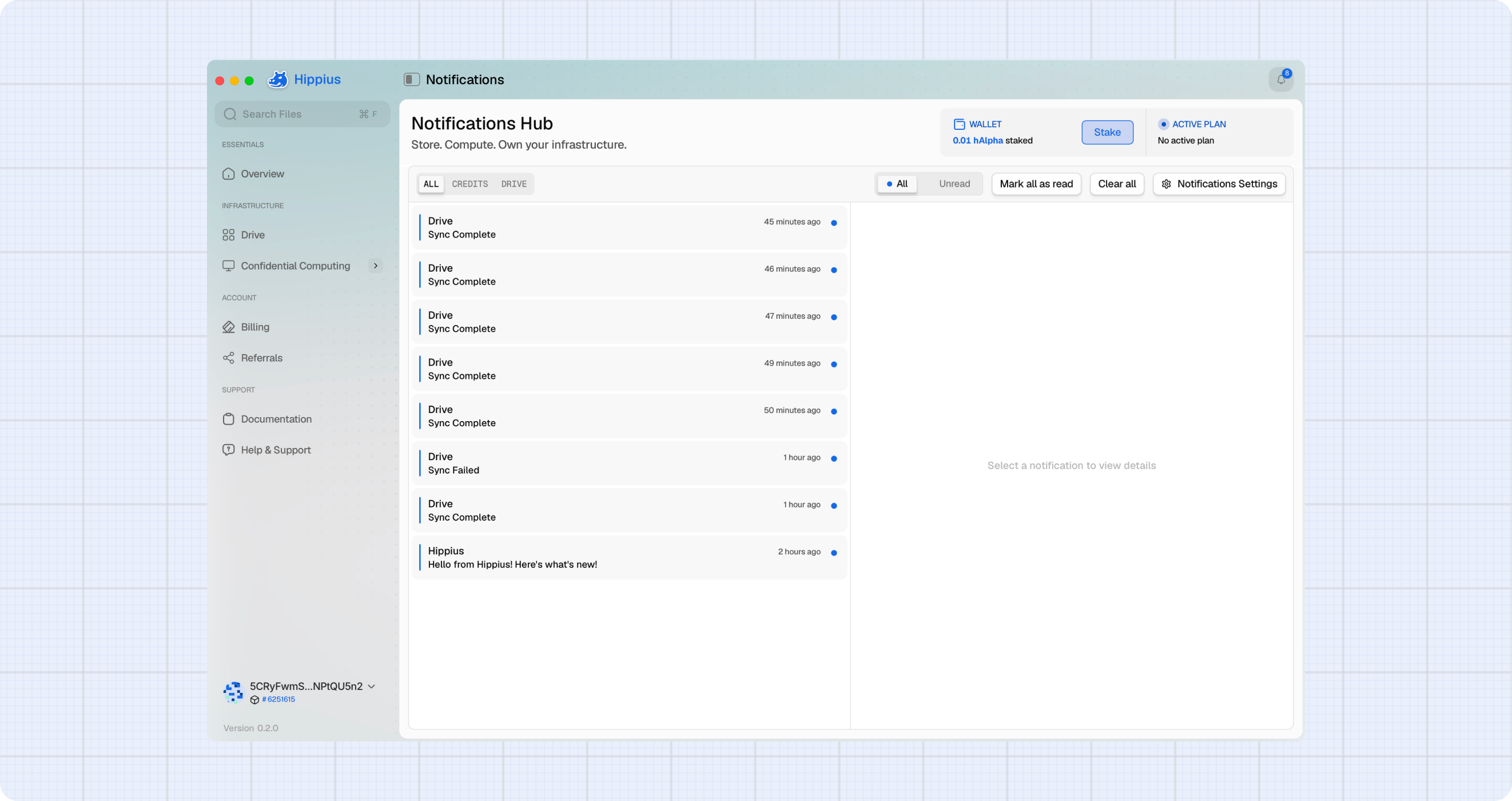Click the Billing icon in sidebar

(228, 327)
